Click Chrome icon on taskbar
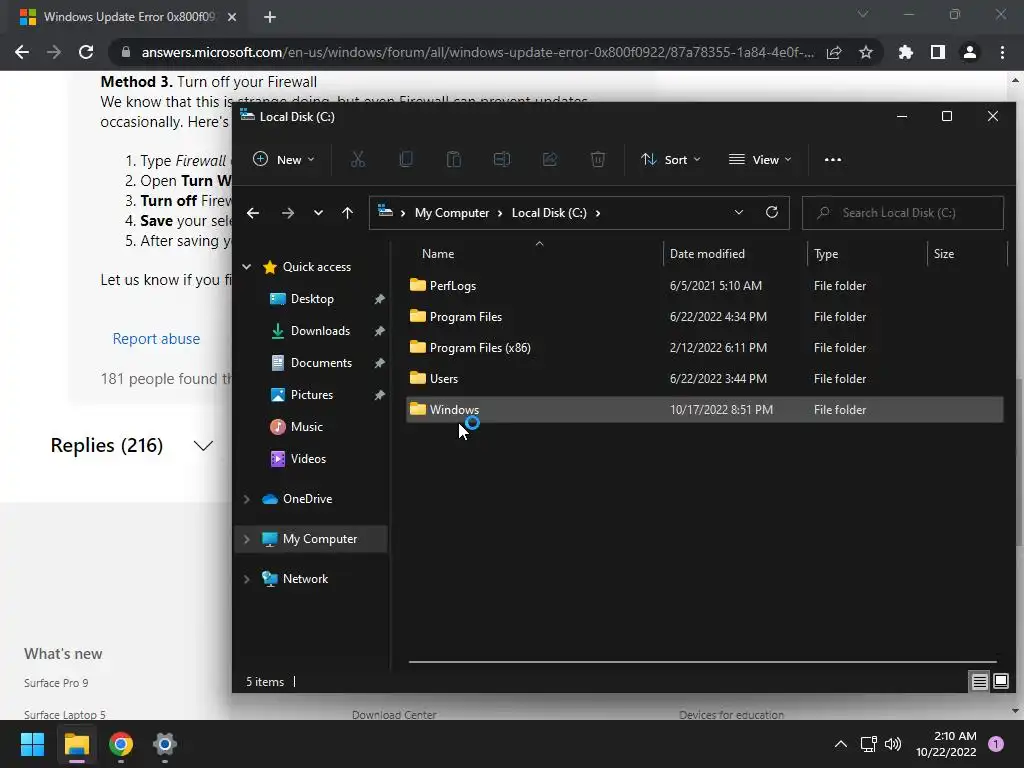 click(121, 744)
